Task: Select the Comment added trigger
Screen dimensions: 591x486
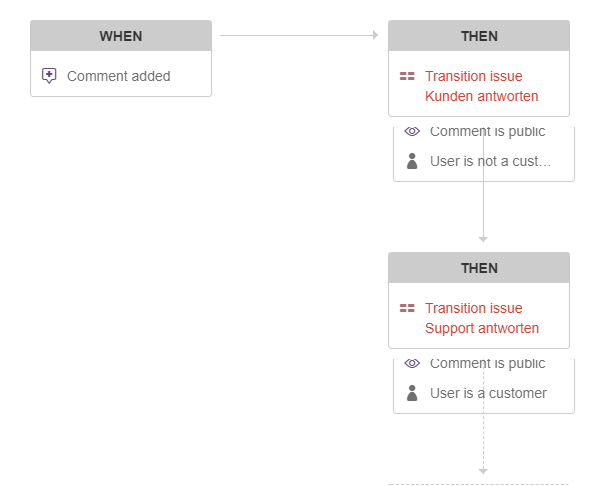Action: (121, 76)
